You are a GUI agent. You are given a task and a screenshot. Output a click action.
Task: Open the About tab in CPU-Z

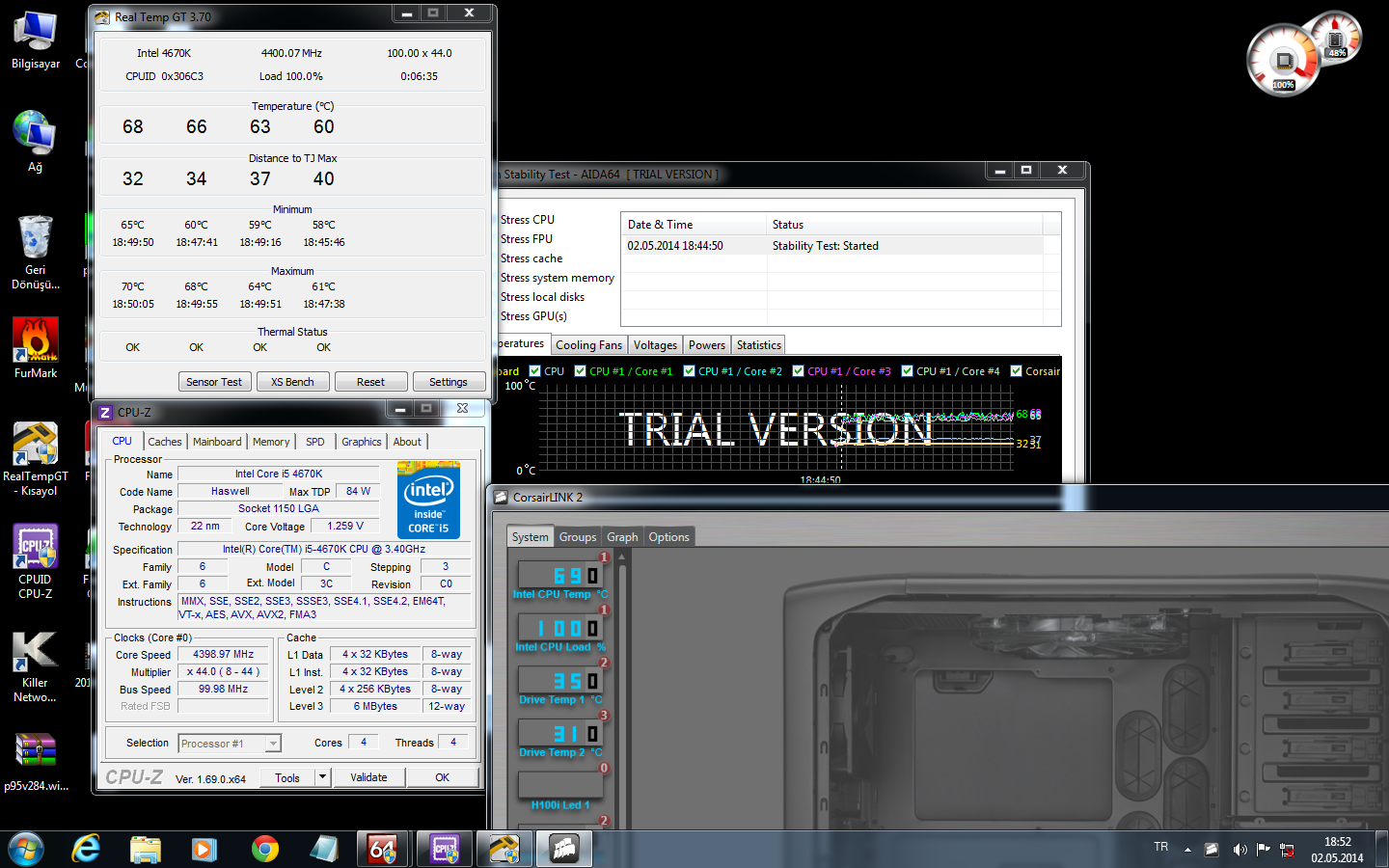coord(407,442)
